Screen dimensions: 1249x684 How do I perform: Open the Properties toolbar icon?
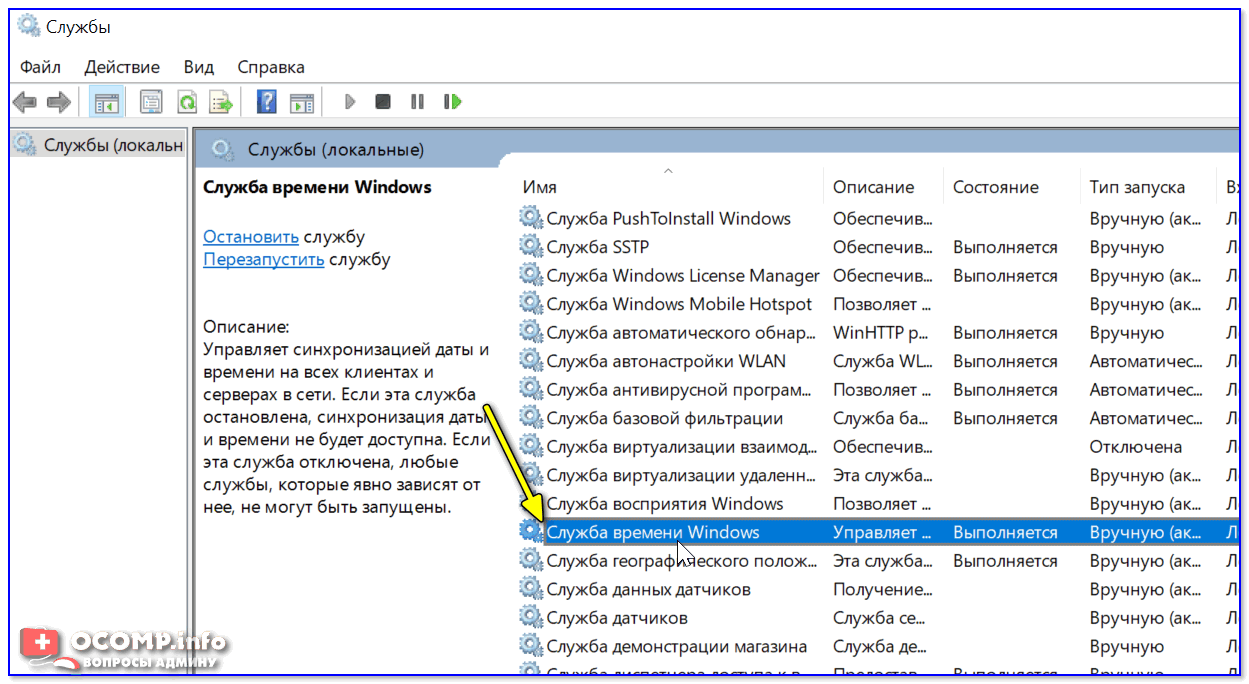[x=151, y=102]
